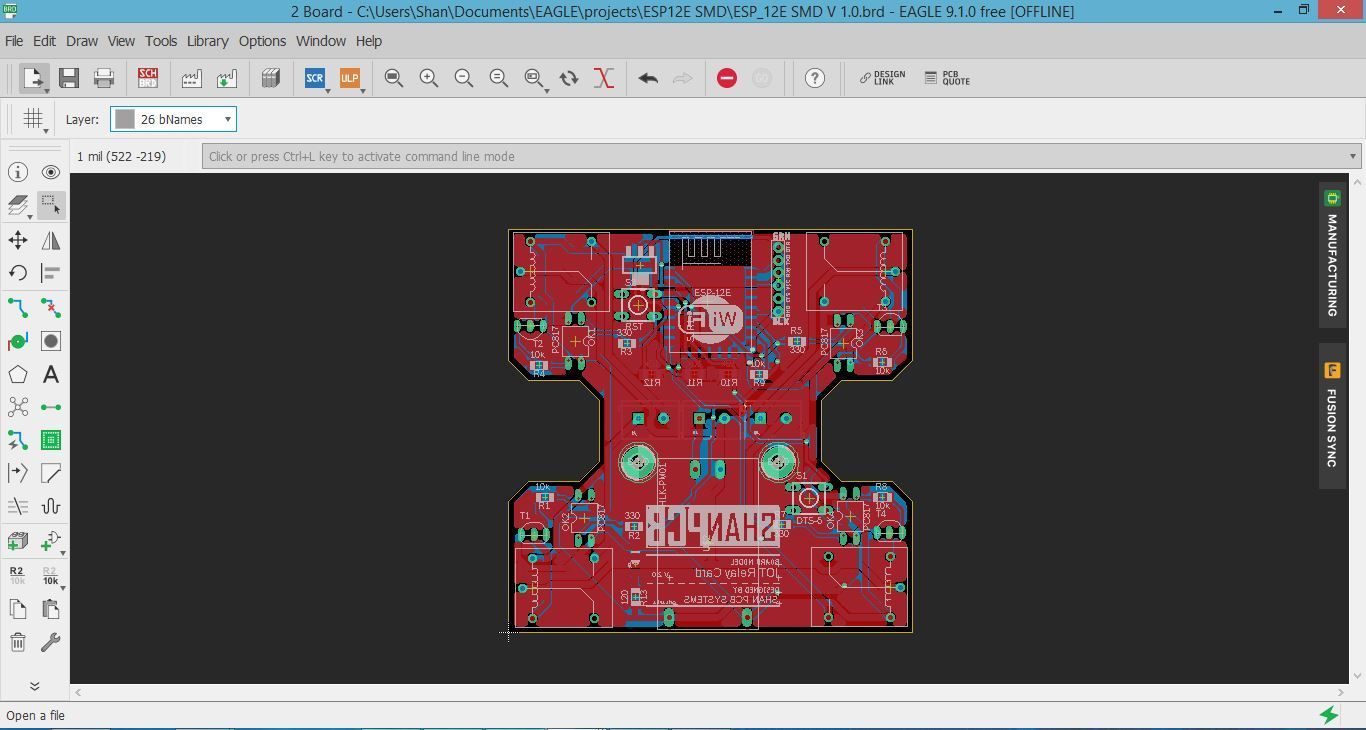Open the Manufacturing side panel

pos(1332,254)
